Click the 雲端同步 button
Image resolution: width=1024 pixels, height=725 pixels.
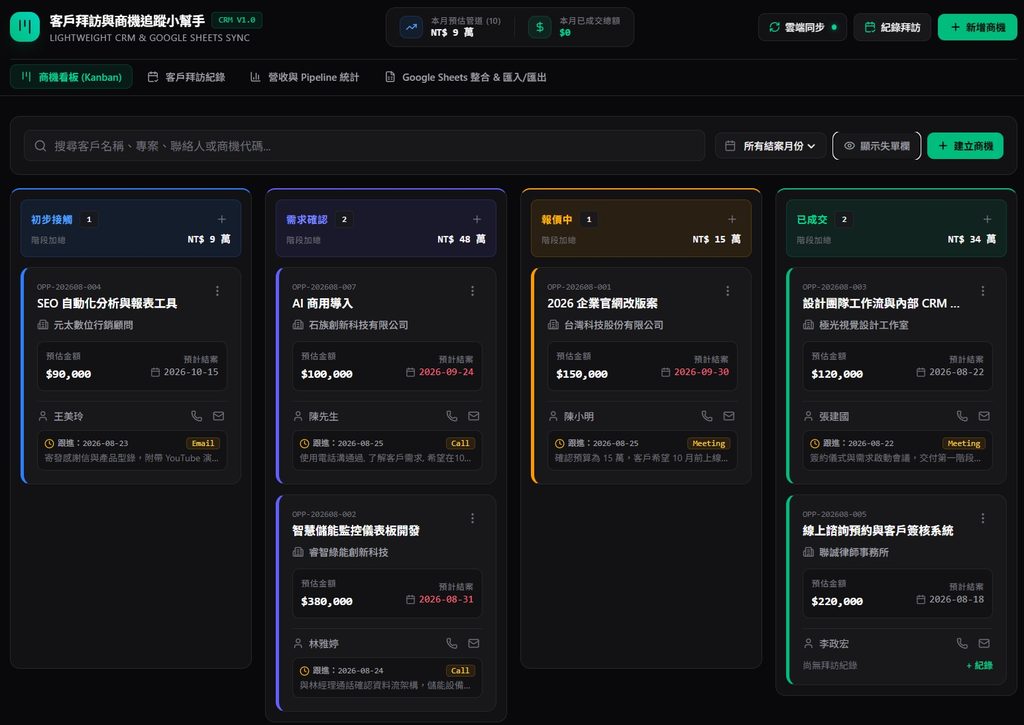(x=803, y=27)
